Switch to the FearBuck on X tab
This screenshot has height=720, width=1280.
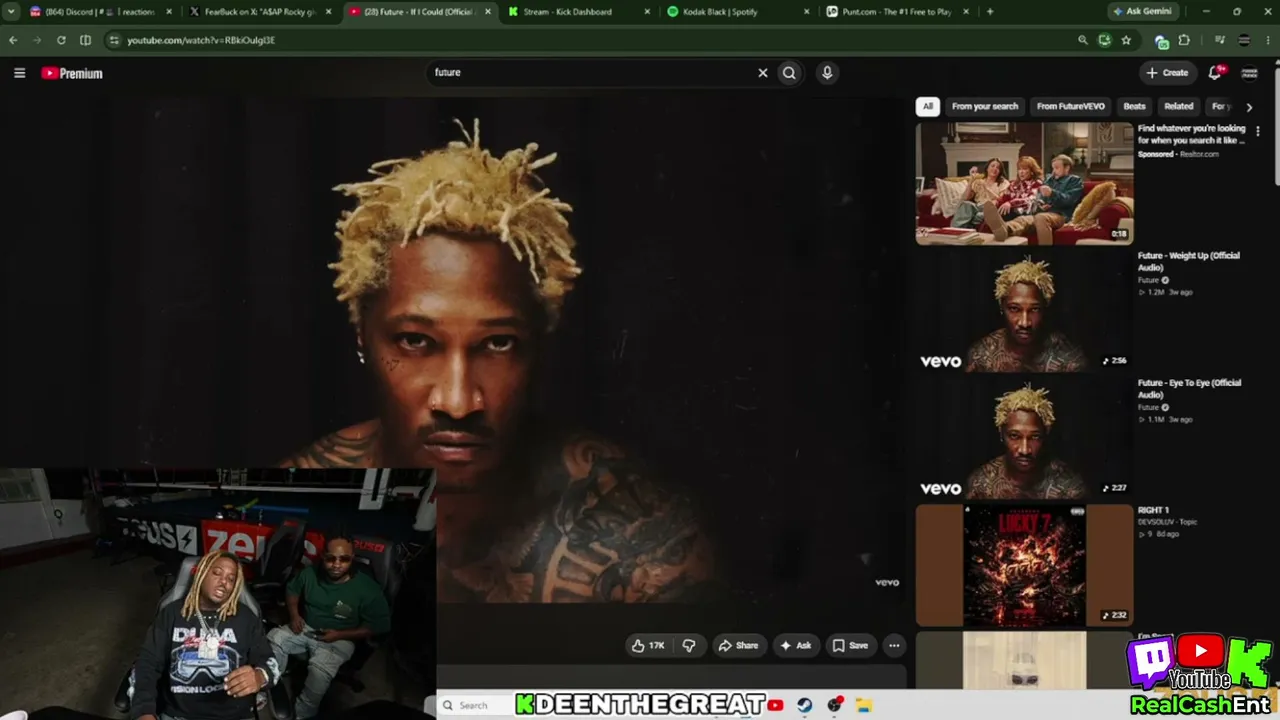pos(261,12)
